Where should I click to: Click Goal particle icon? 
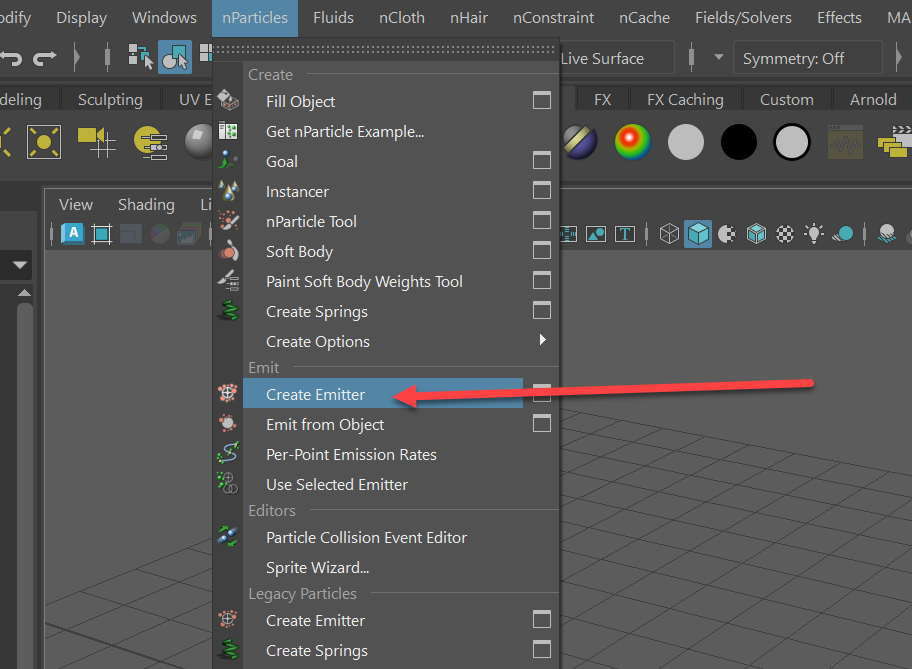point(228,160)
